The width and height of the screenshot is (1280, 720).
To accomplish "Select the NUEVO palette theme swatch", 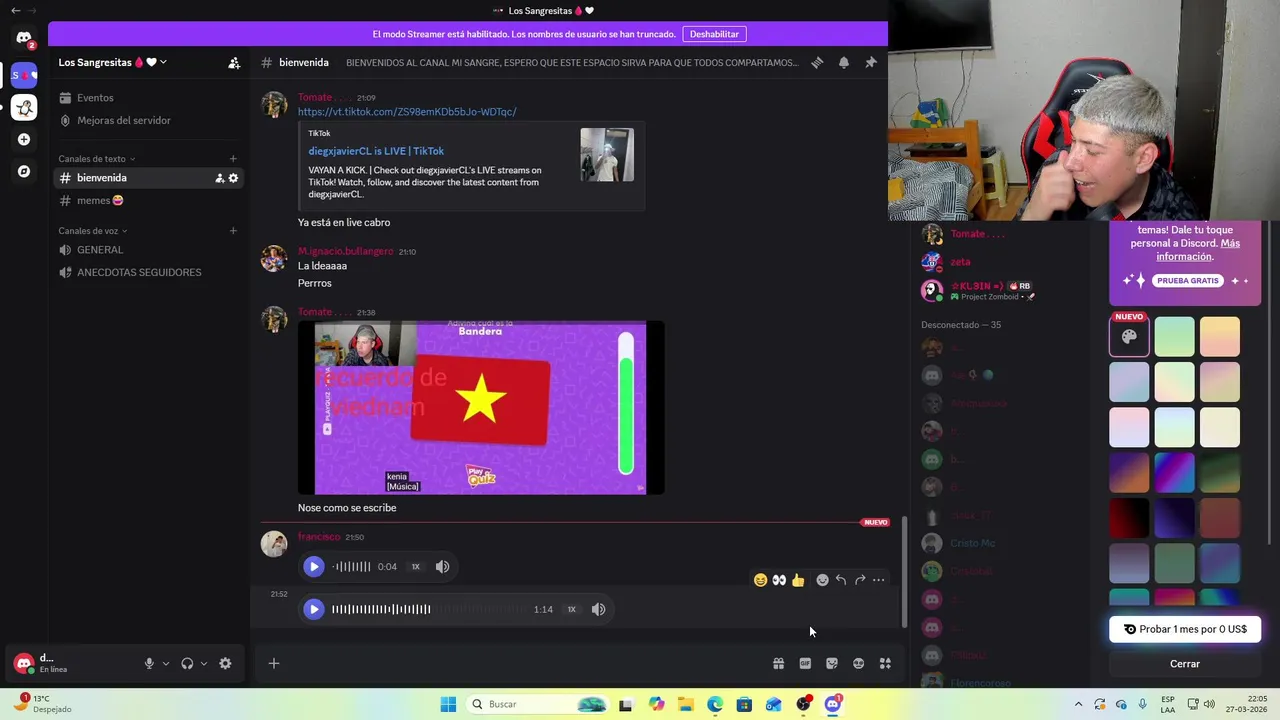I will pyautogui.click(x=1129, y=336).
